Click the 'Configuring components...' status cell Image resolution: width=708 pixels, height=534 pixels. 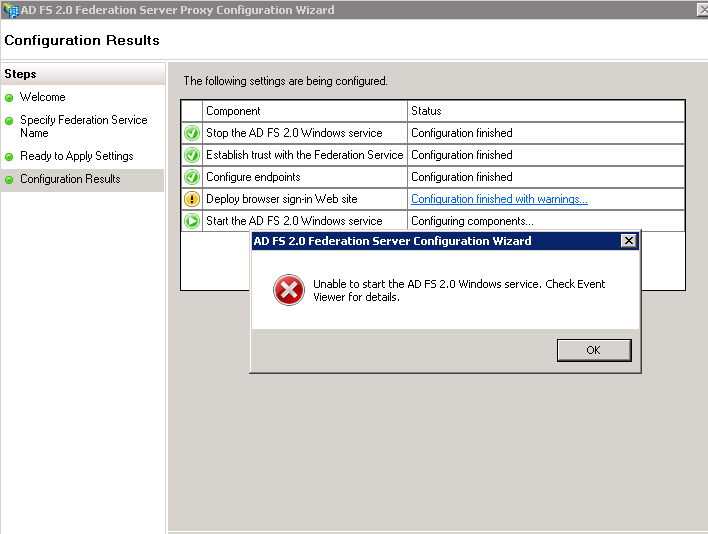point(546,221)
